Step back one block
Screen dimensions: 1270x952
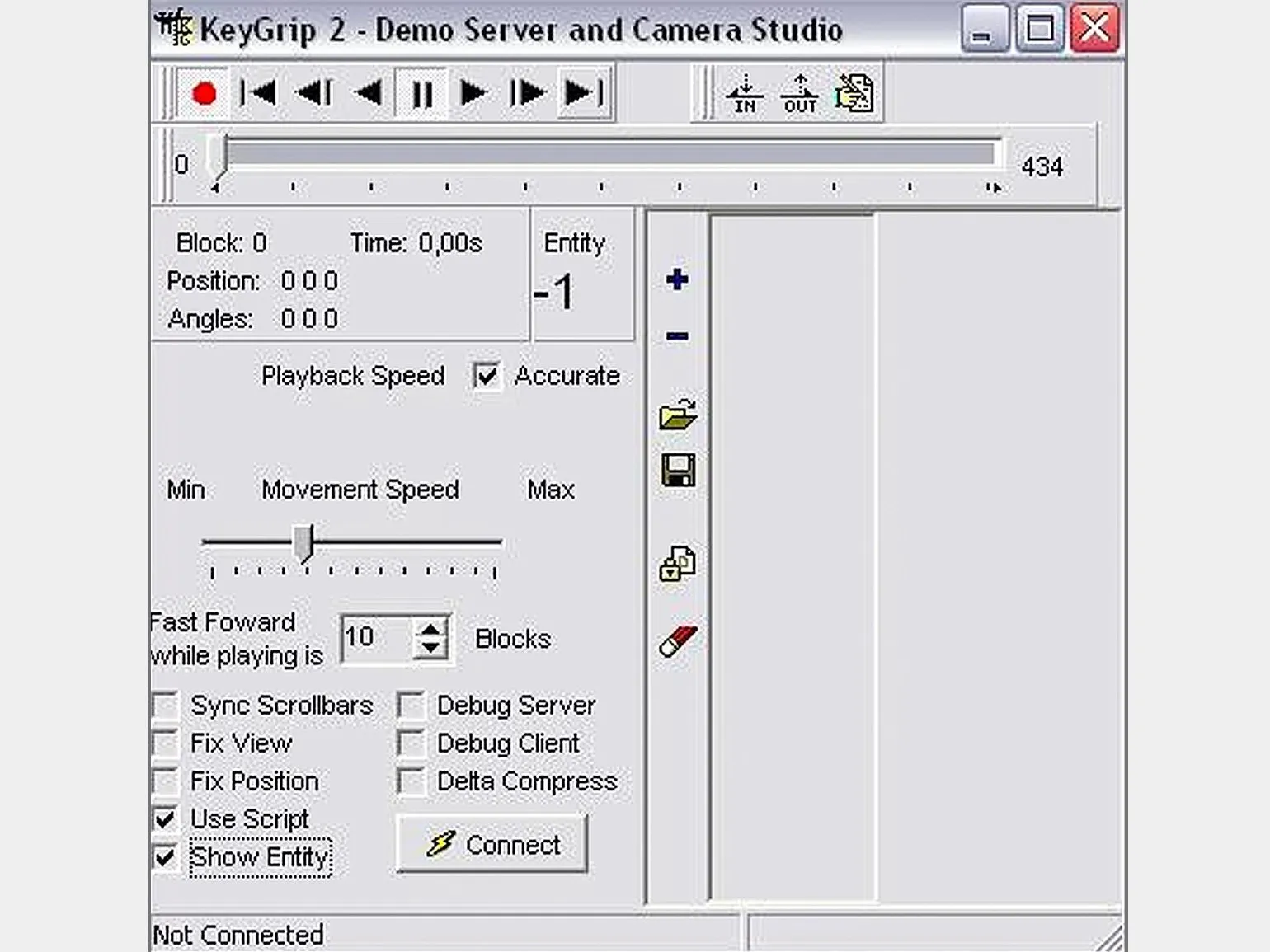tap(313, 93)
